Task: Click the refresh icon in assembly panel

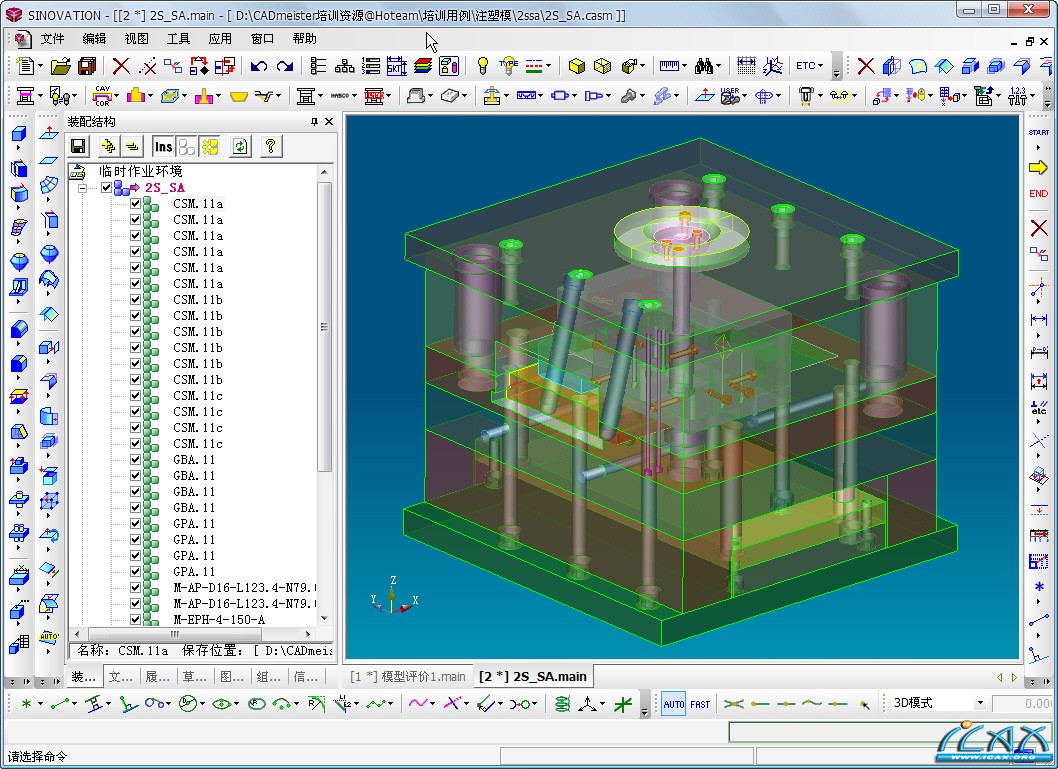Action: tap(240, 147)
